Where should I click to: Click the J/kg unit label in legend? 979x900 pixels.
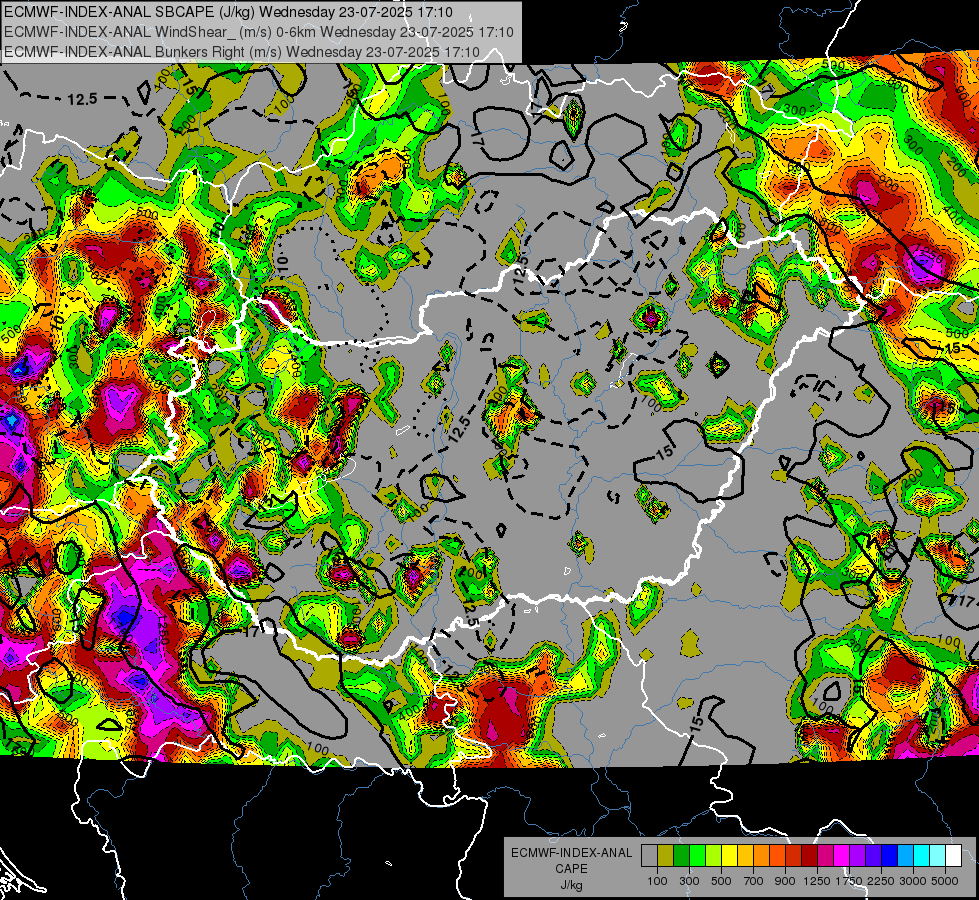pos(571,885)
